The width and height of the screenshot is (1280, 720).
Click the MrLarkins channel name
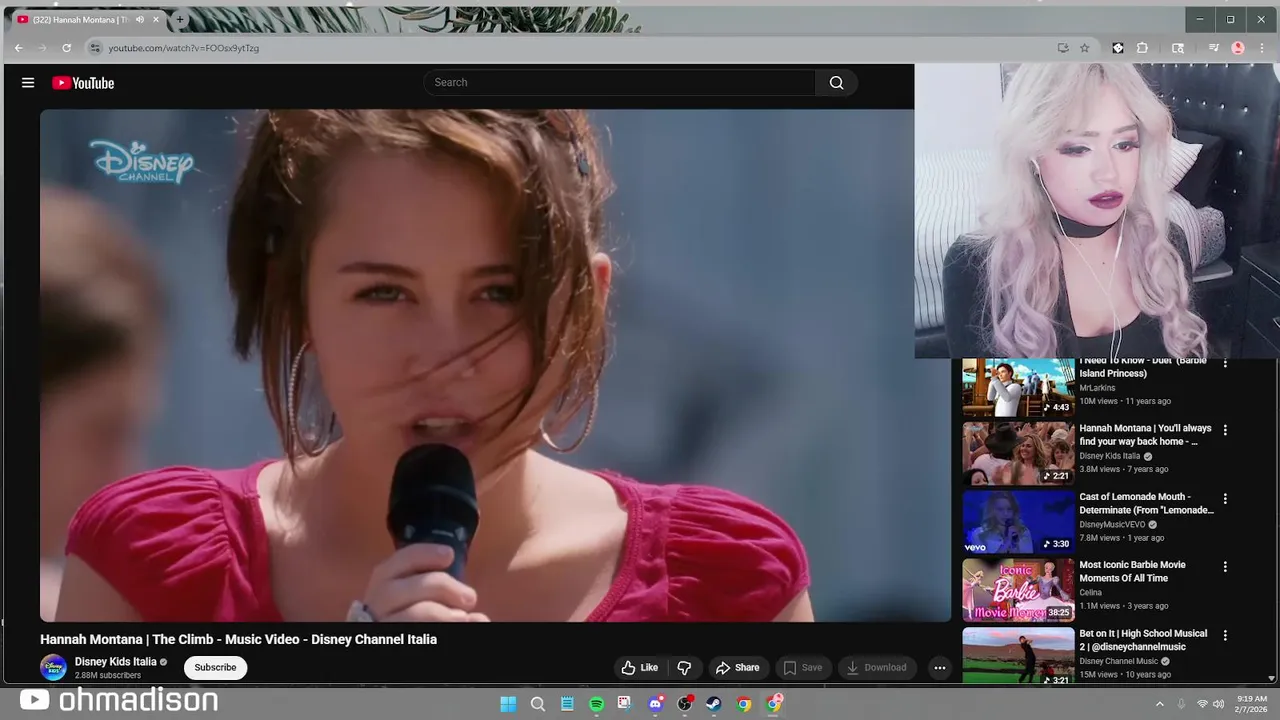[x=1097, y=387]
